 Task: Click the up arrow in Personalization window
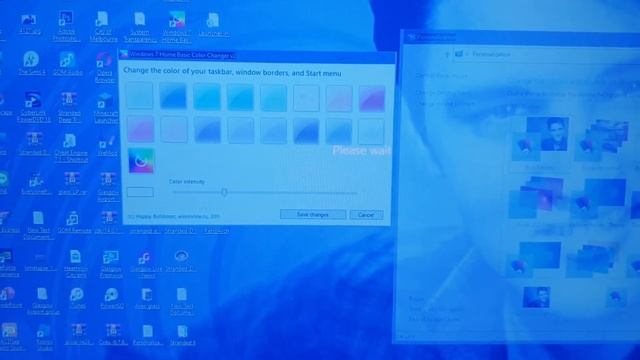pyautogui.click(x=447, y=54)
